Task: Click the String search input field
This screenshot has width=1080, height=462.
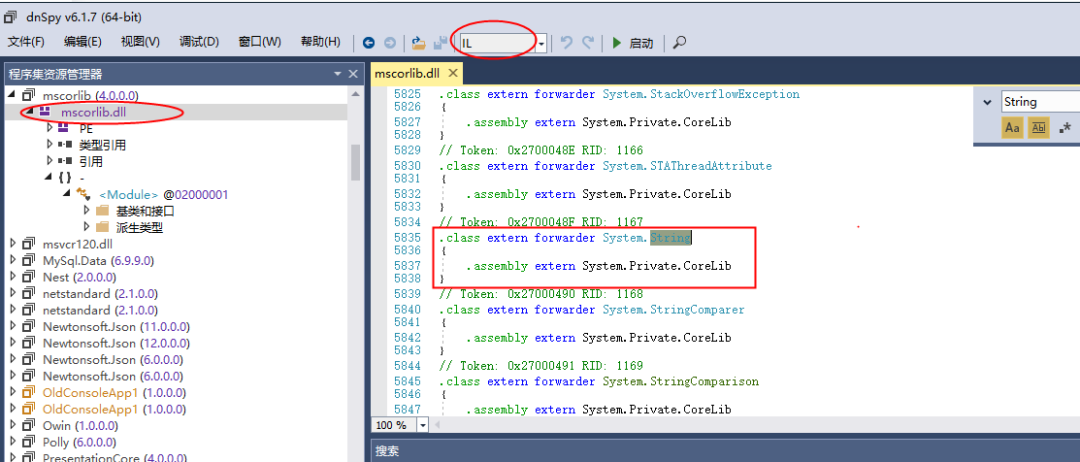Action: click(x=1038, y=102)
